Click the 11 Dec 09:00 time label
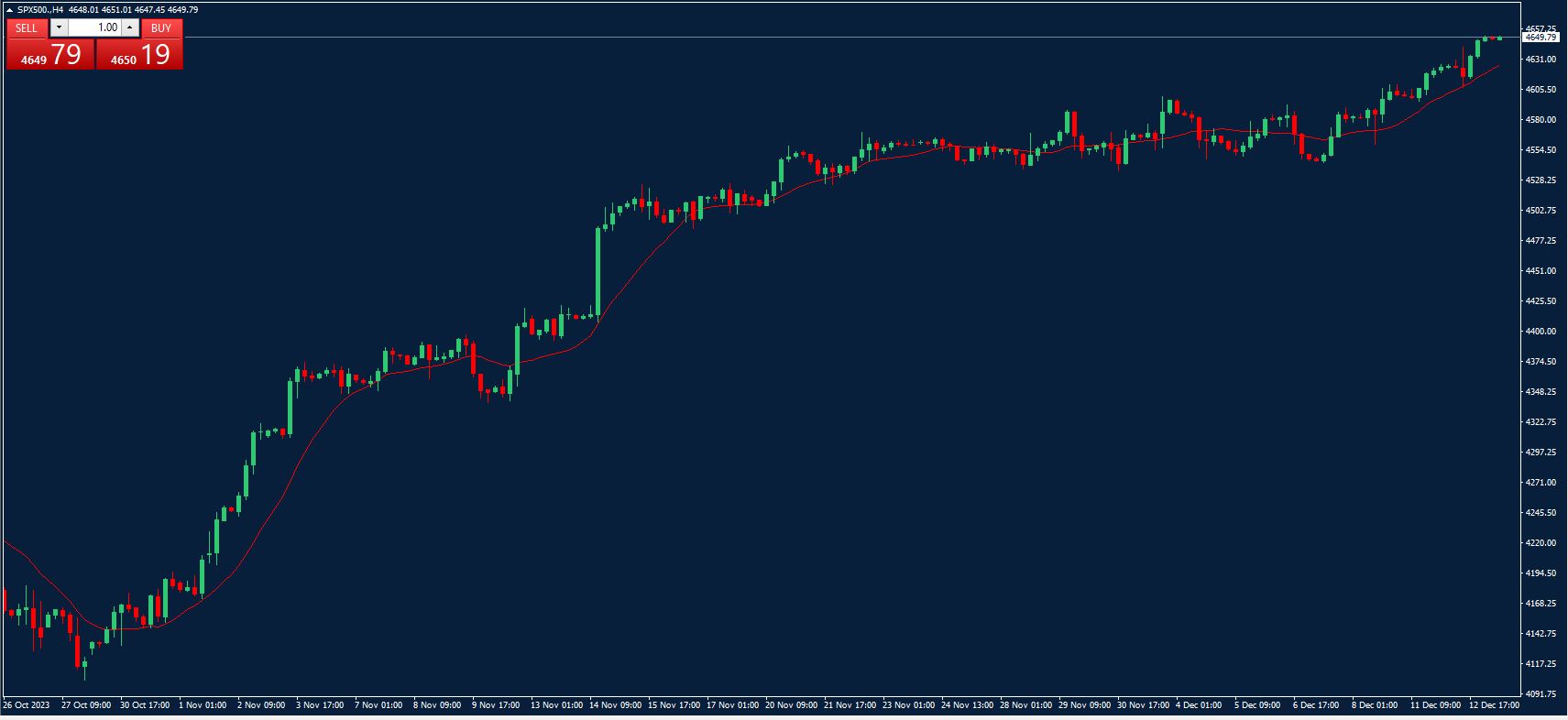This screenshot has height=720, width=1568. point(1435,705)
